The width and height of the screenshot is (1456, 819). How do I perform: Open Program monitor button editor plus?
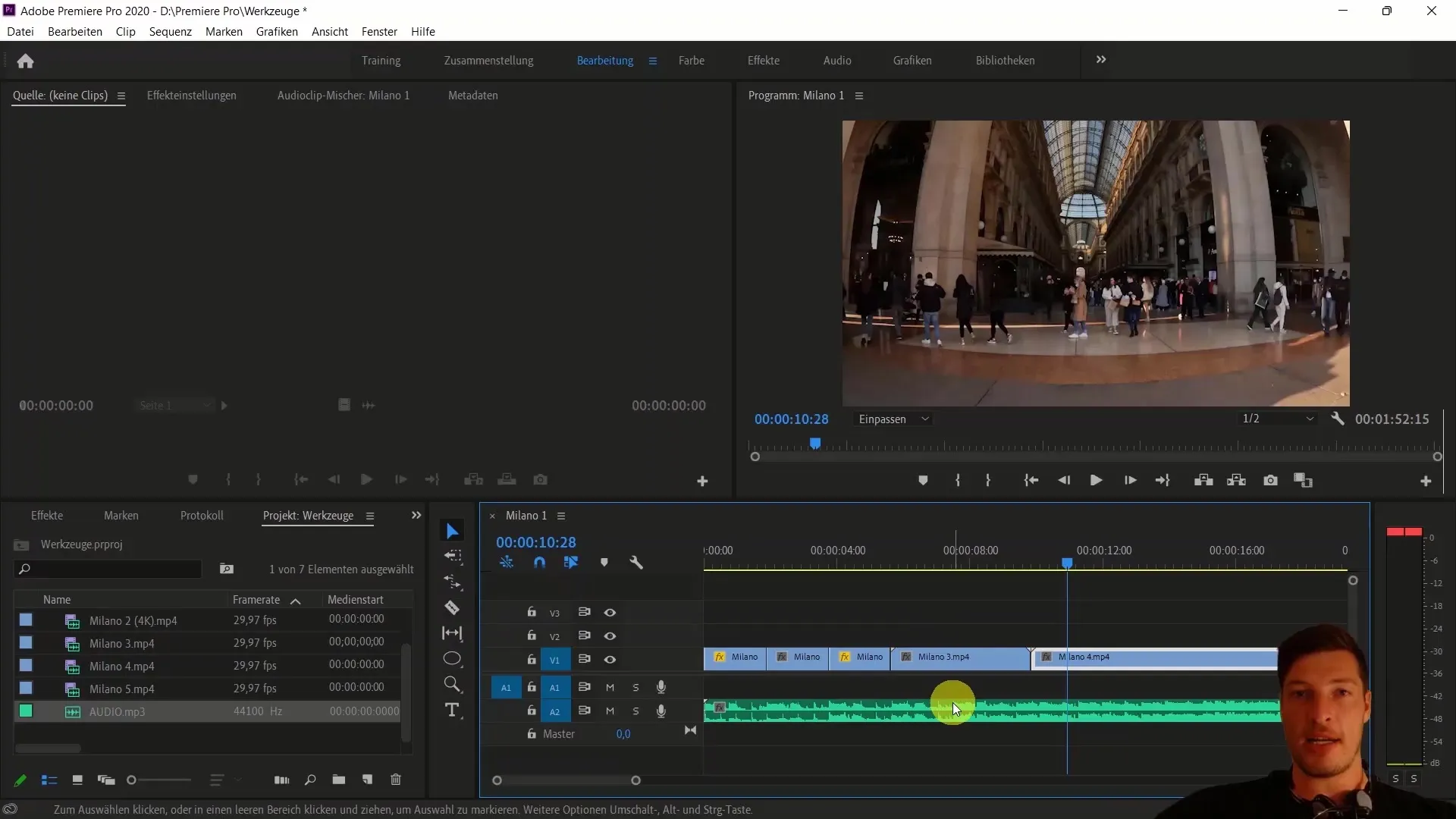tap(1426, 481)
